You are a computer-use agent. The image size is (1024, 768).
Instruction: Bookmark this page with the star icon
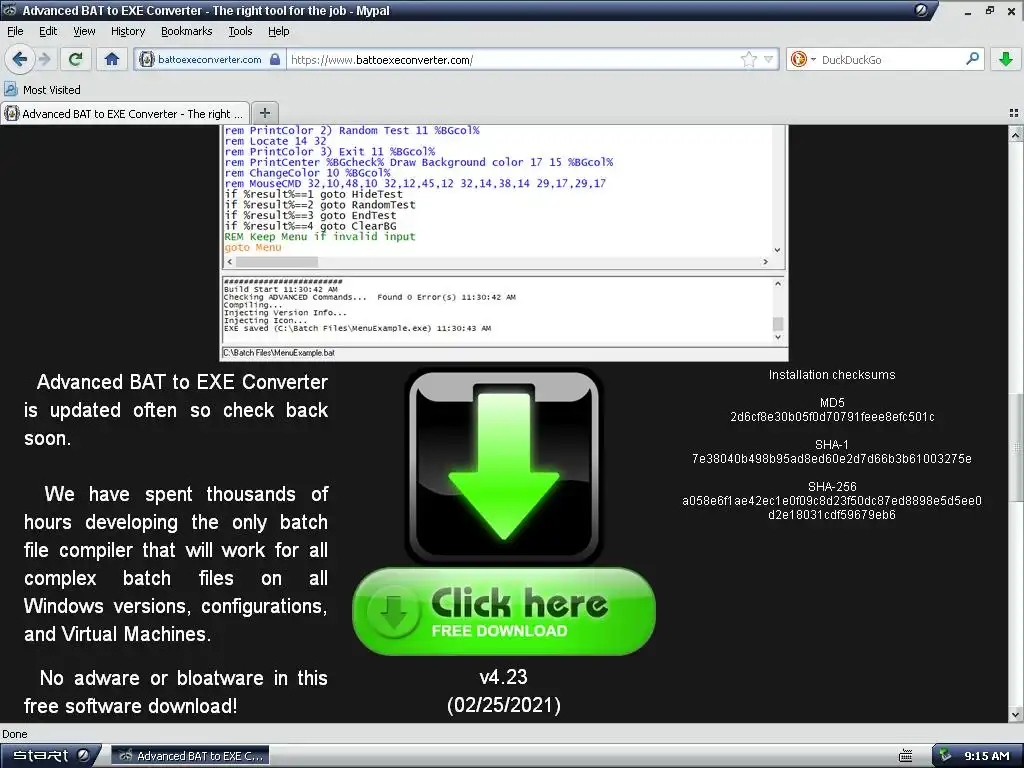coord(748,59)
